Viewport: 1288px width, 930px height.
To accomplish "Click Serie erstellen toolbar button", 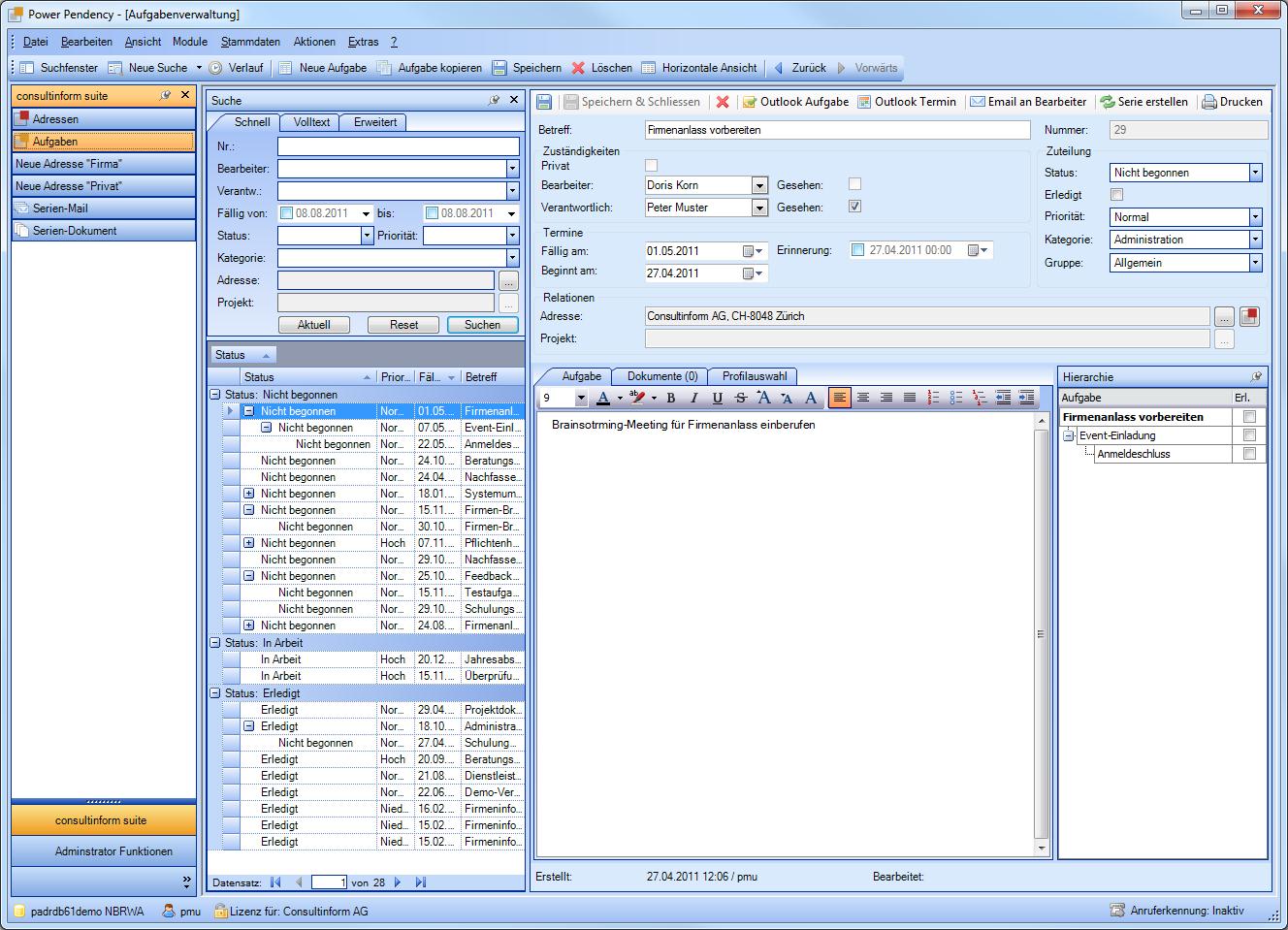I will pyautogui.click(x=1143, y=102).
